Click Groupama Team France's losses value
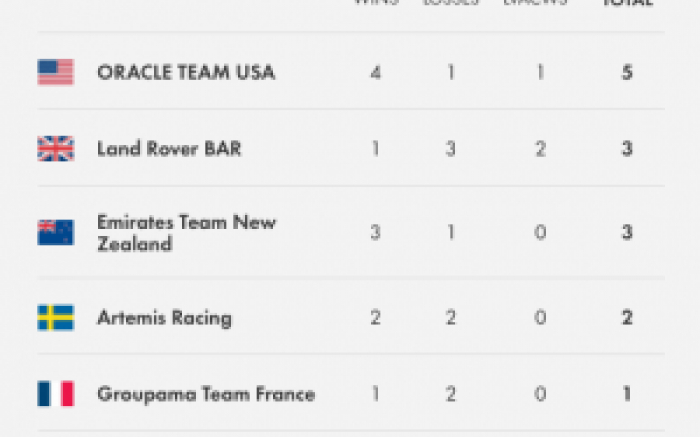Image resolution: width=700 pixels, height=437 pixels. coord(450,394)
